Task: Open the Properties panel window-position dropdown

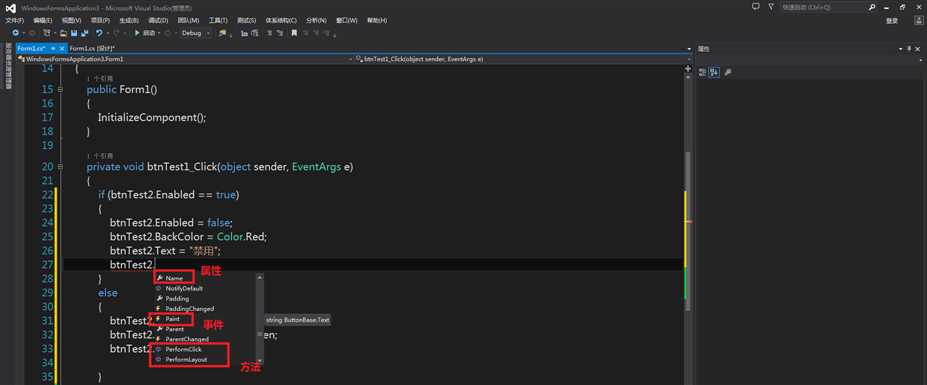Action: [900, 48]
